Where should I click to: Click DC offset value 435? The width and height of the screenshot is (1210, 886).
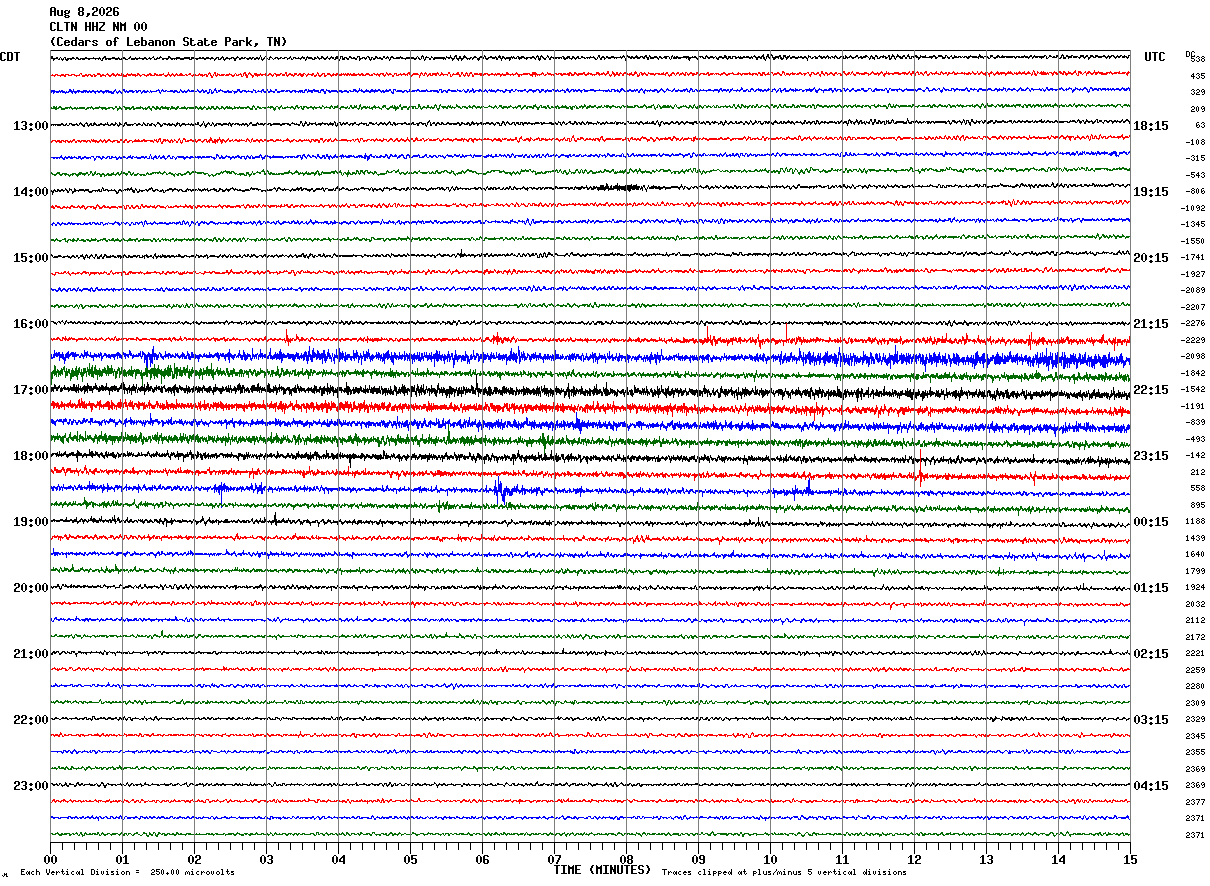pyautogui.click(x=1197, y=76)
